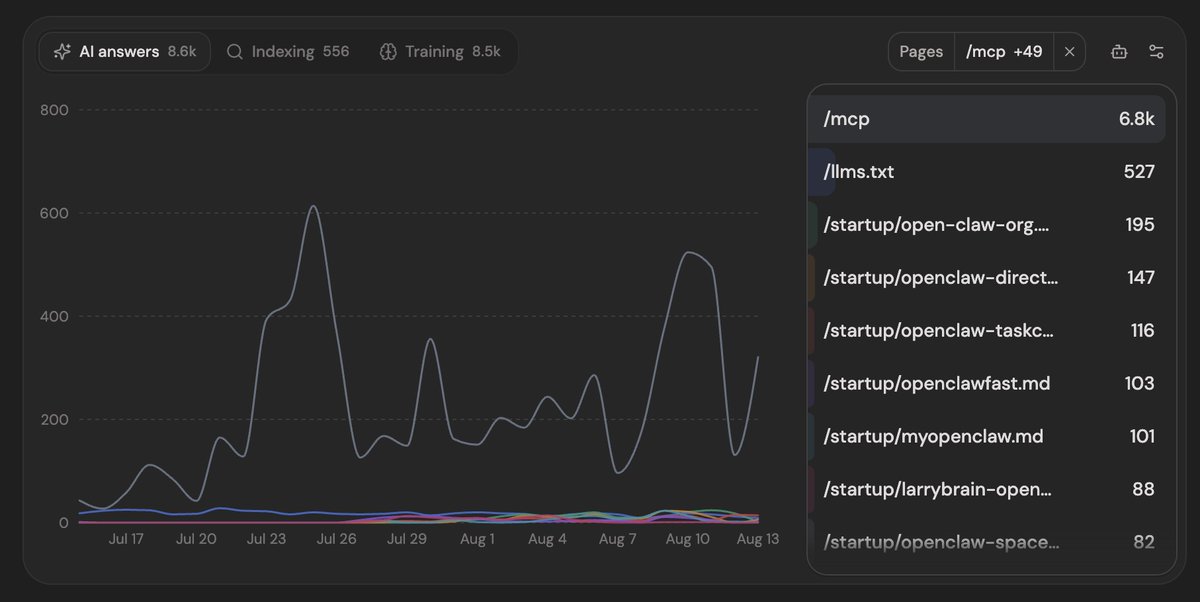Image resolution: width=1200 pixels, height=602 pixels.
Task: Click the Jul 20 axis label
Action: 196,539
